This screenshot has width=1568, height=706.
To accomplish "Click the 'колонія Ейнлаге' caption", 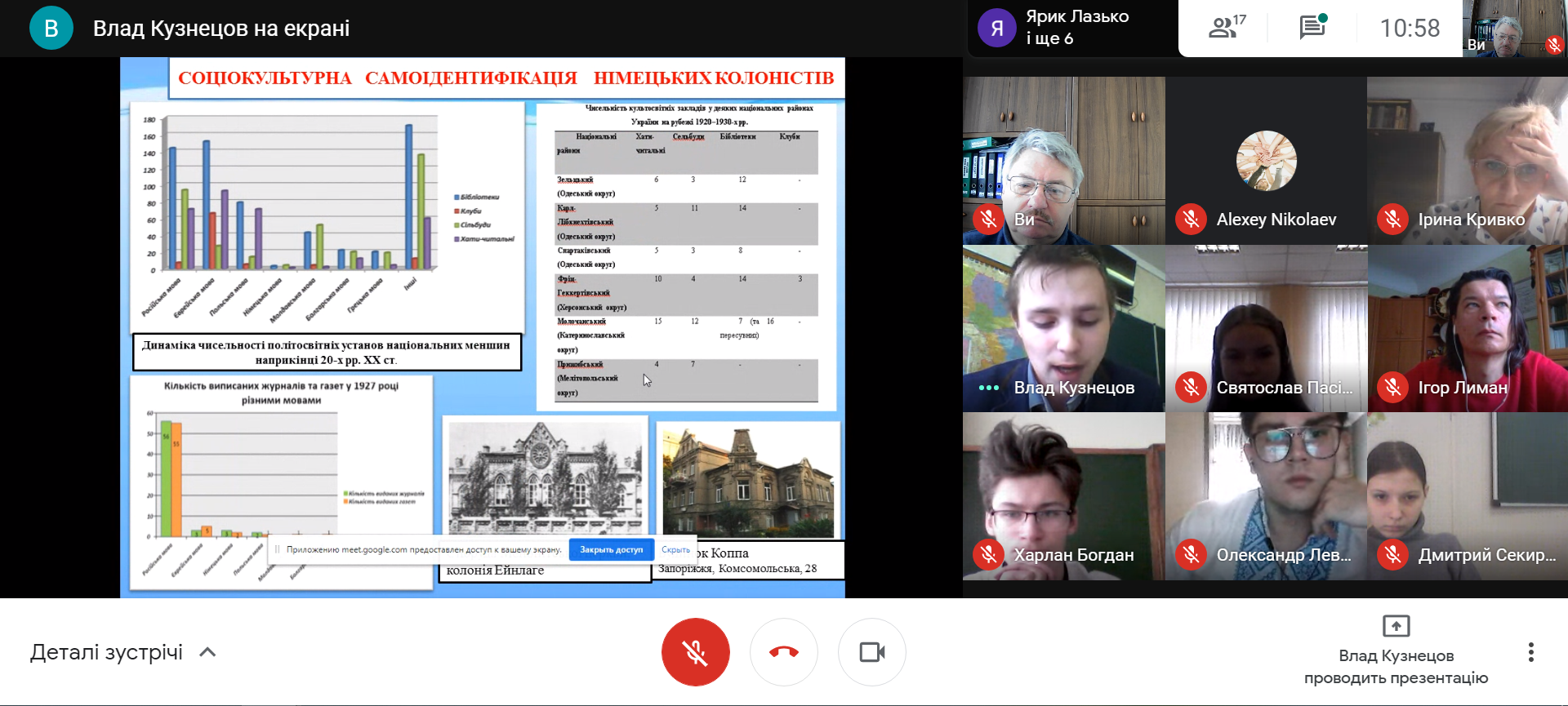I will tap(495, 571).
